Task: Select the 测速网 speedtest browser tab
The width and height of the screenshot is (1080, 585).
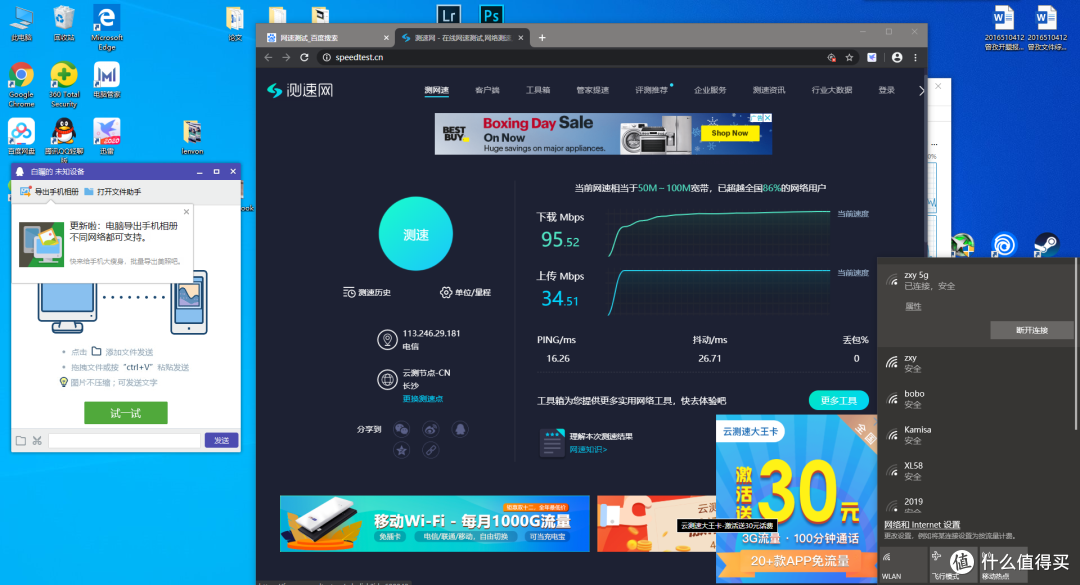Action: [461, 38]
